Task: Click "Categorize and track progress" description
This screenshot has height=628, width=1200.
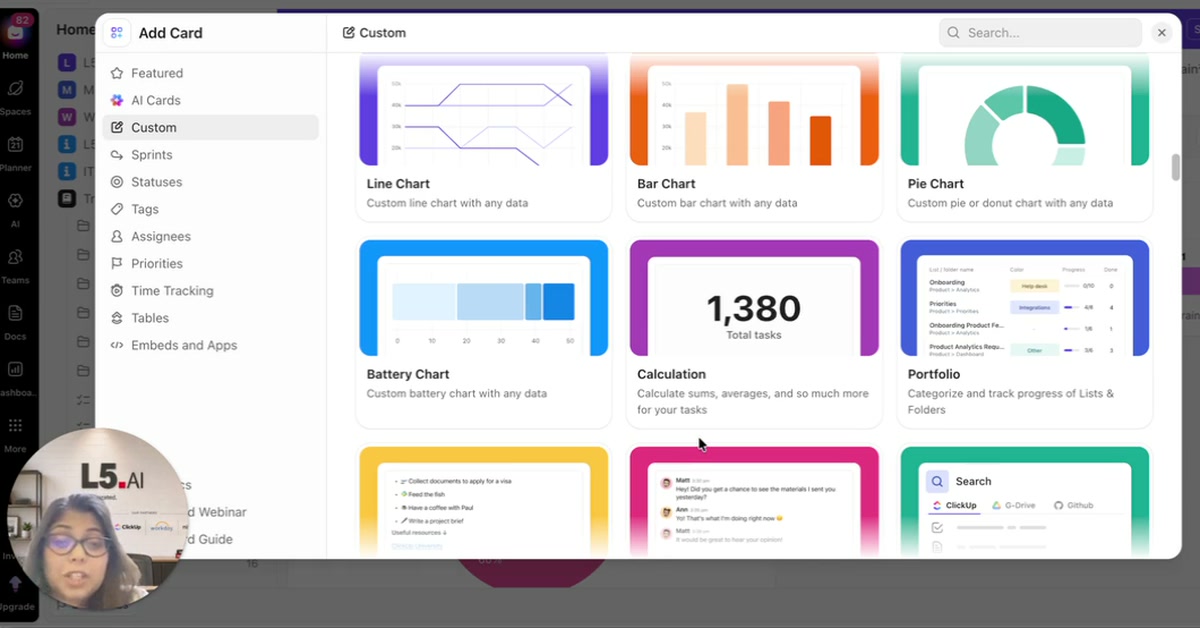Action: click(x=1010, y=402)
